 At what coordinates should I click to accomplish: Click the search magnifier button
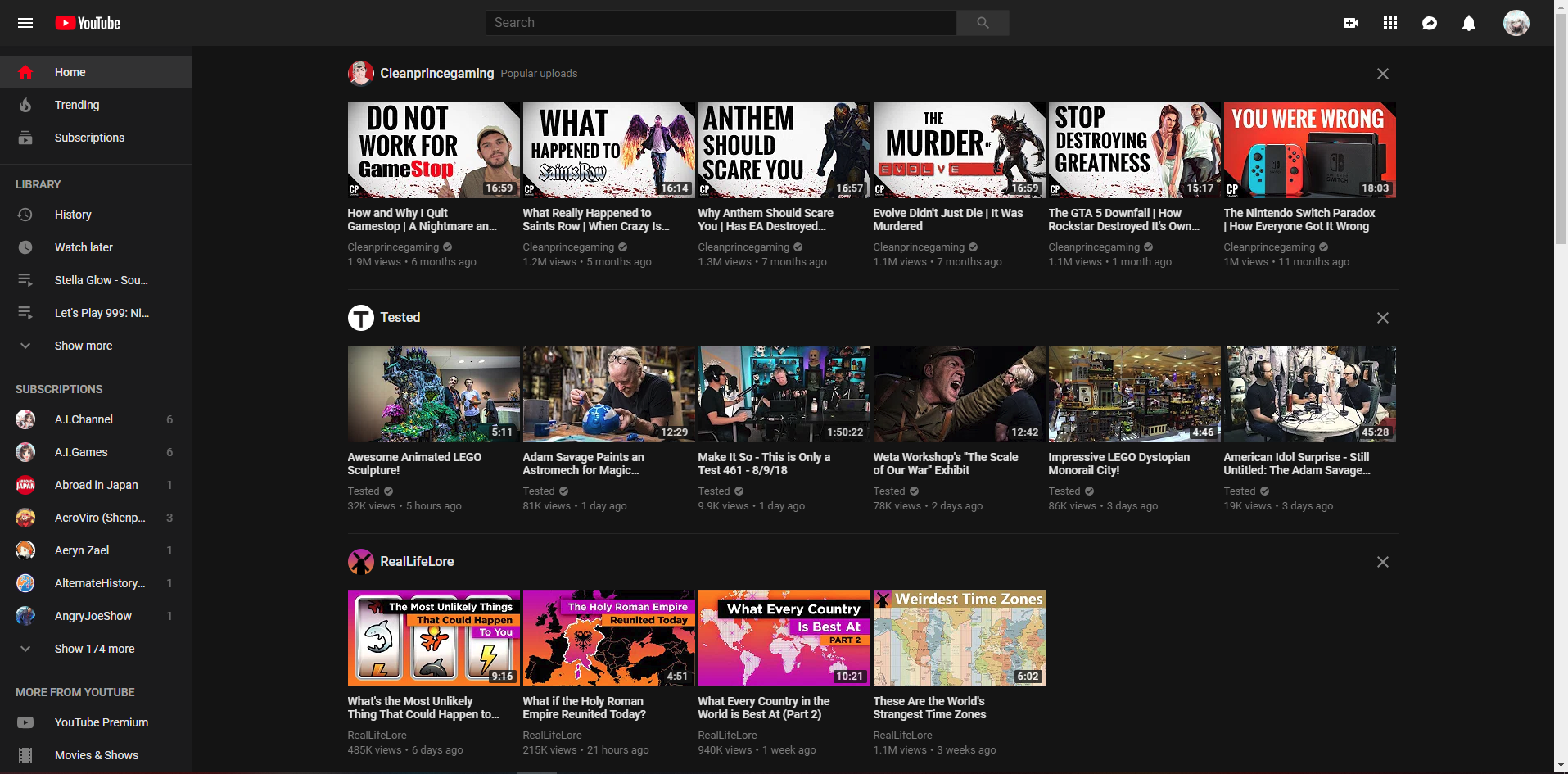pyautogui.click(x=983, y=23)
